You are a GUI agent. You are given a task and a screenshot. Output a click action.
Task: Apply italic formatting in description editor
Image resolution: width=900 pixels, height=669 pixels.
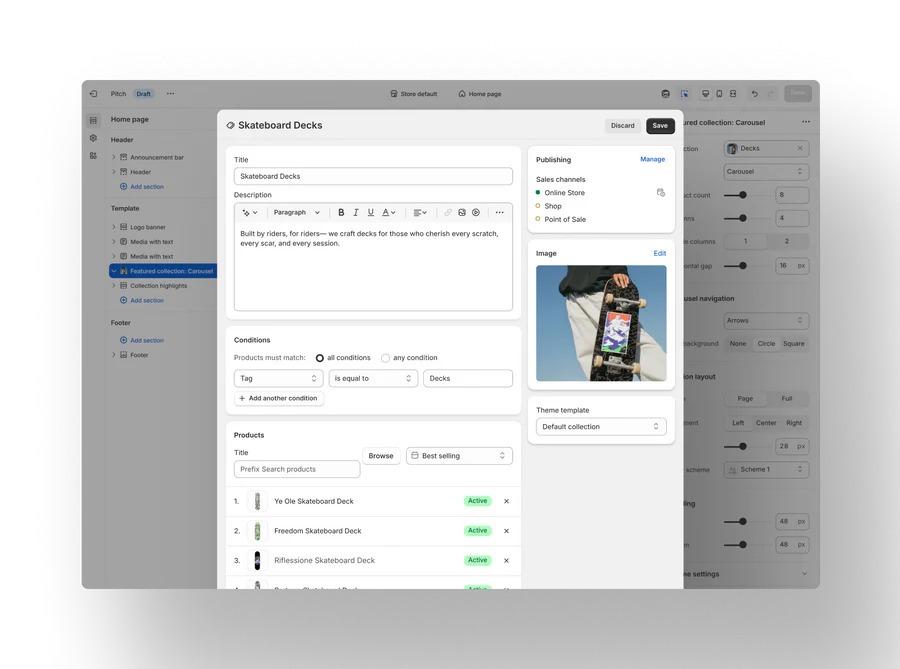[356, 212]
